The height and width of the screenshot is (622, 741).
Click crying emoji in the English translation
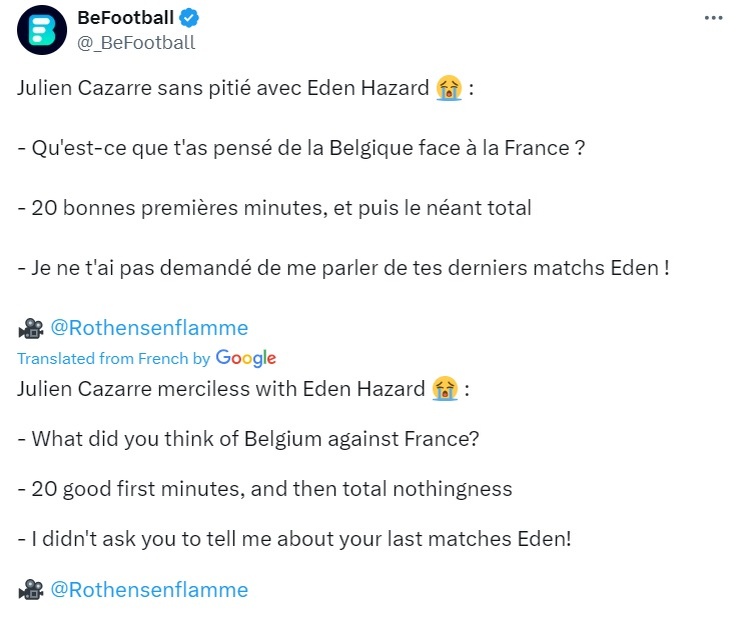pyautogui.click(x=445, y=388)
